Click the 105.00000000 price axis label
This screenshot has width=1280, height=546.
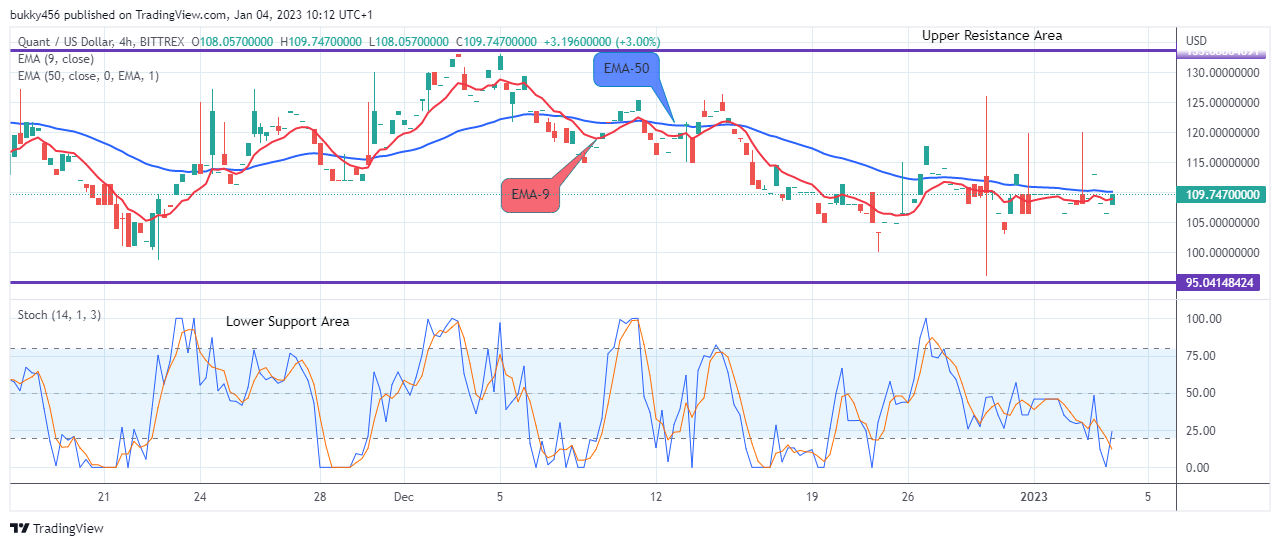click(1223, 223)
